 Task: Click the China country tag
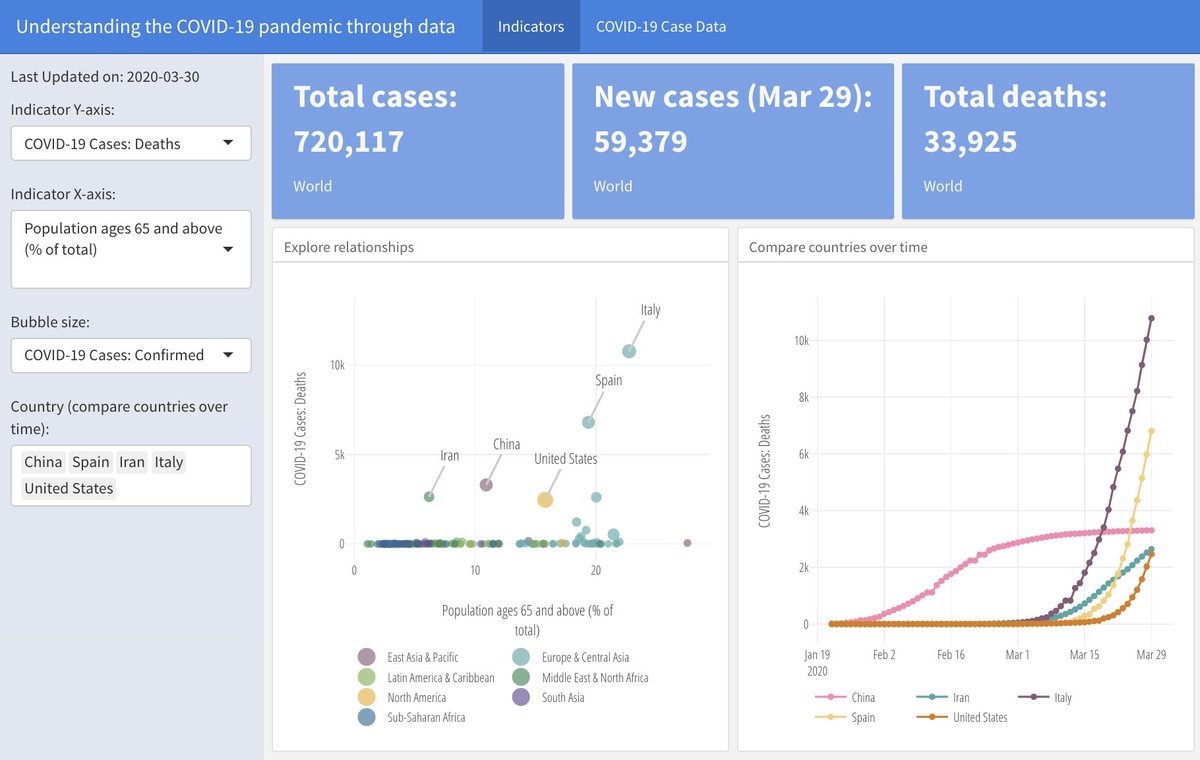(43, 462)
